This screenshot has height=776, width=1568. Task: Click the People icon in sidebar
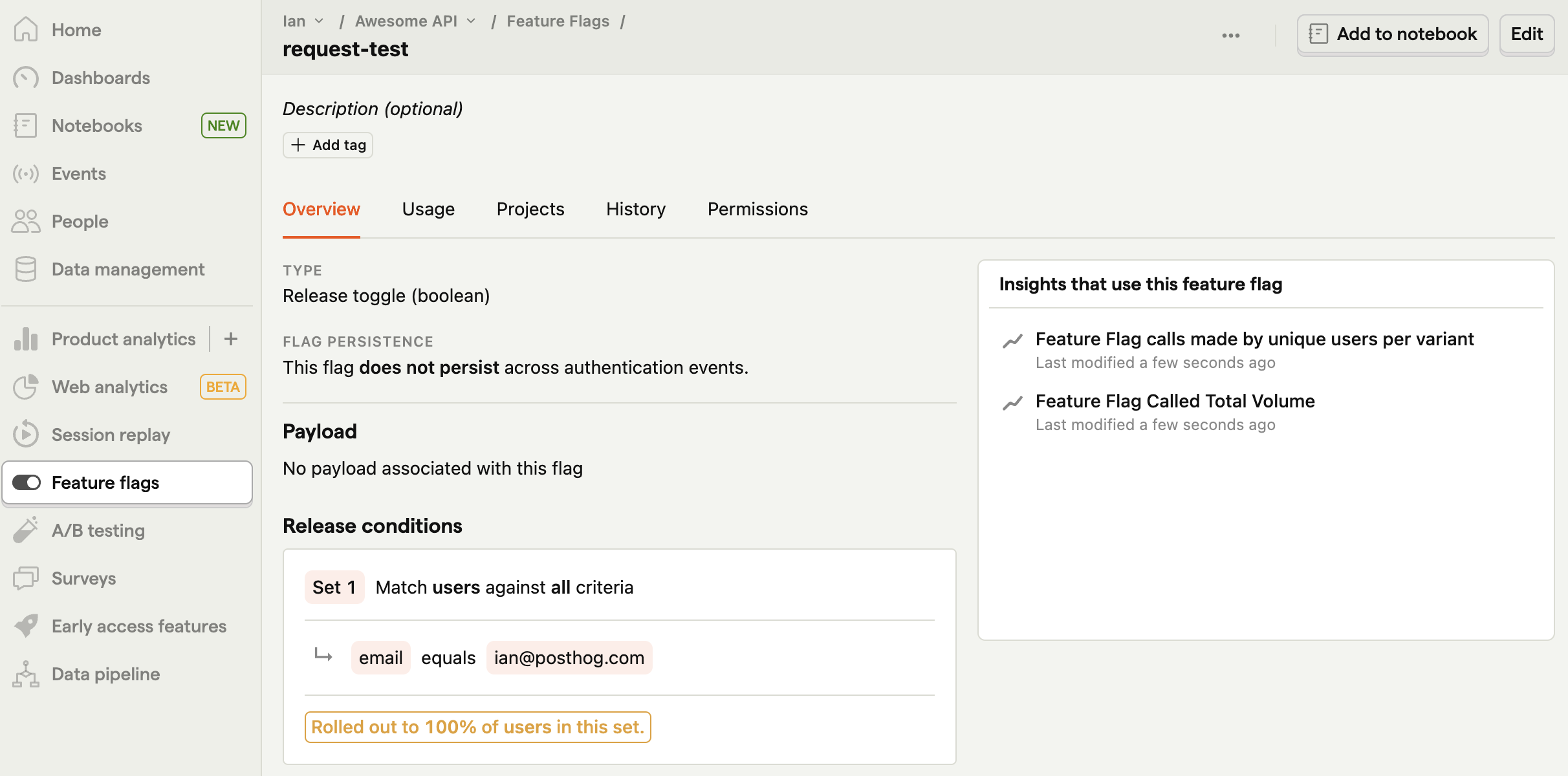(x=26, y=221)
